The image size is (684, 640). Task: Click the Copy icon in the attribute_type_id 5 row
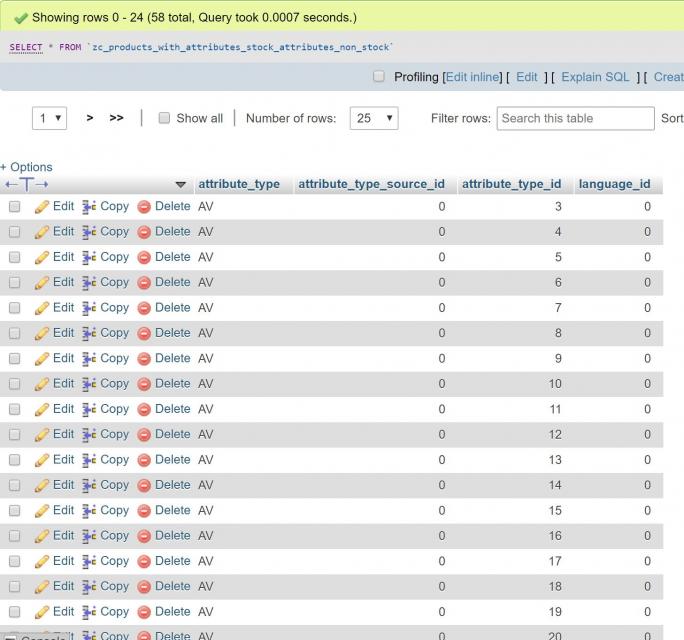pos(89,257)
